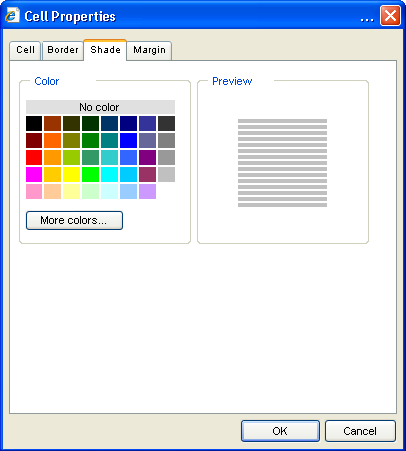Screen dimensions: 406x451
Task: Select the bright red swatch
Action: 34,157
